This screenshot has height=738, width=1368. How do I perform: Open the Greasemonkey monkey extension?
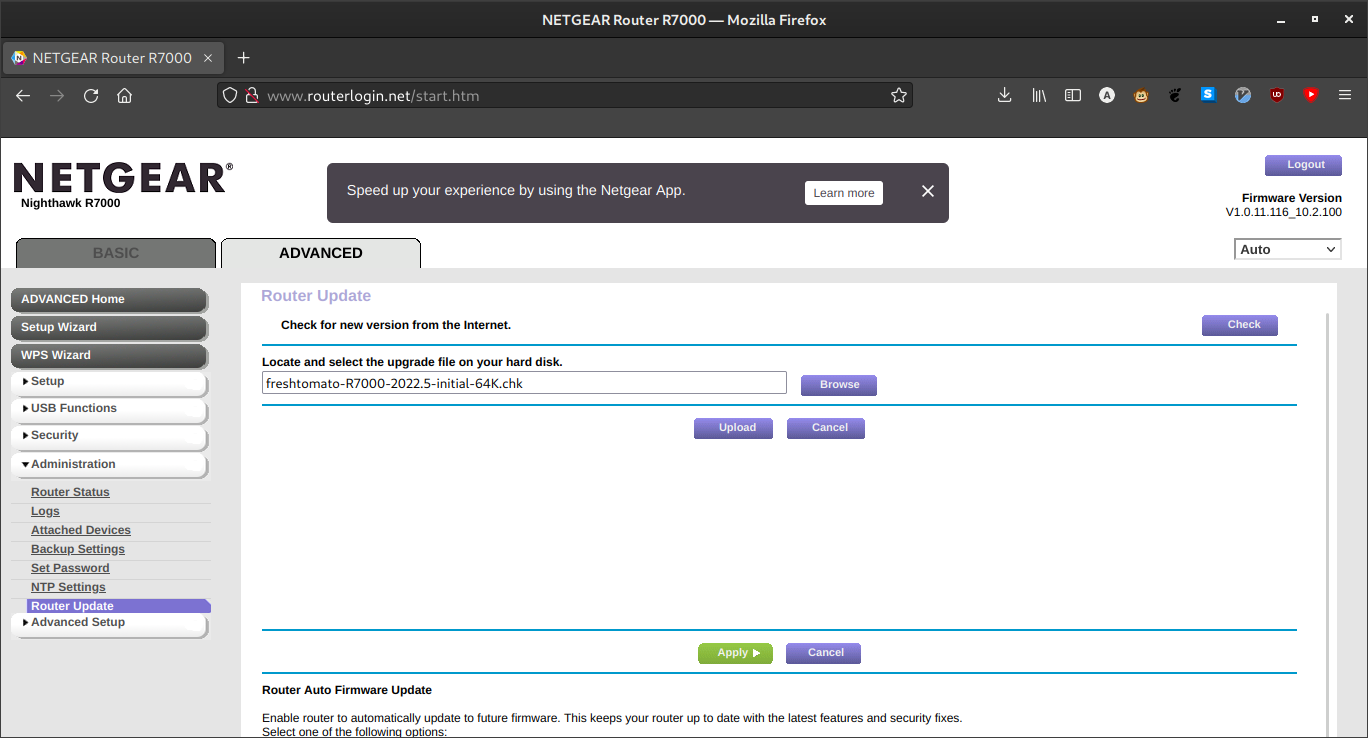pos(1141,95)
